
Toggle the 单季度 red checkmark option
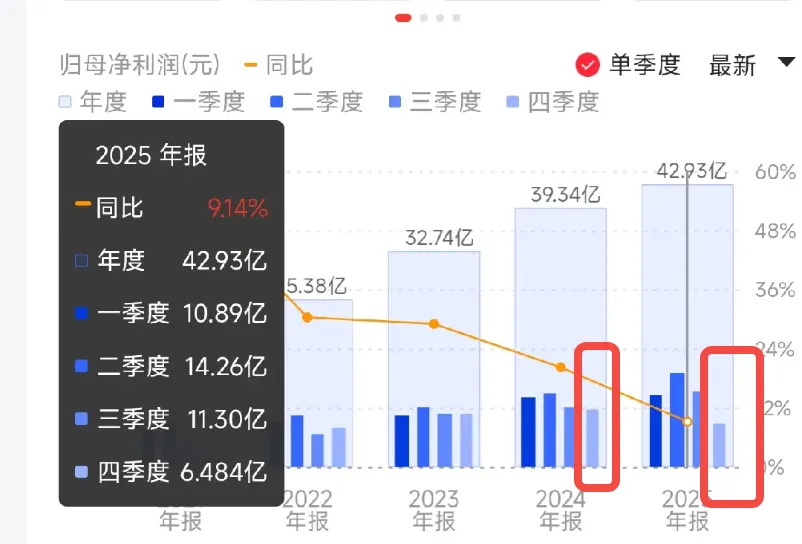(587, 65)
